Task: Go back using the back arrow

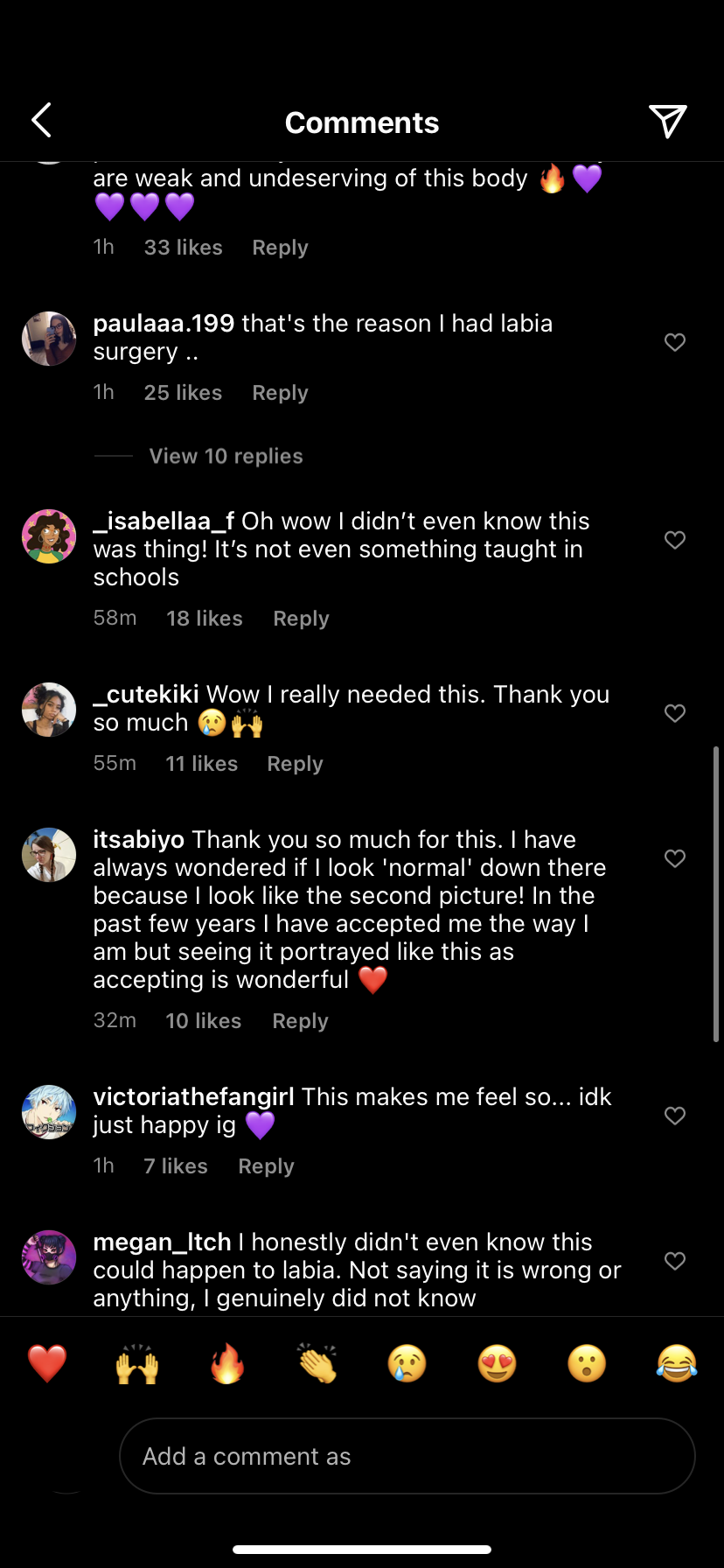Action: [x=42, y=121]
